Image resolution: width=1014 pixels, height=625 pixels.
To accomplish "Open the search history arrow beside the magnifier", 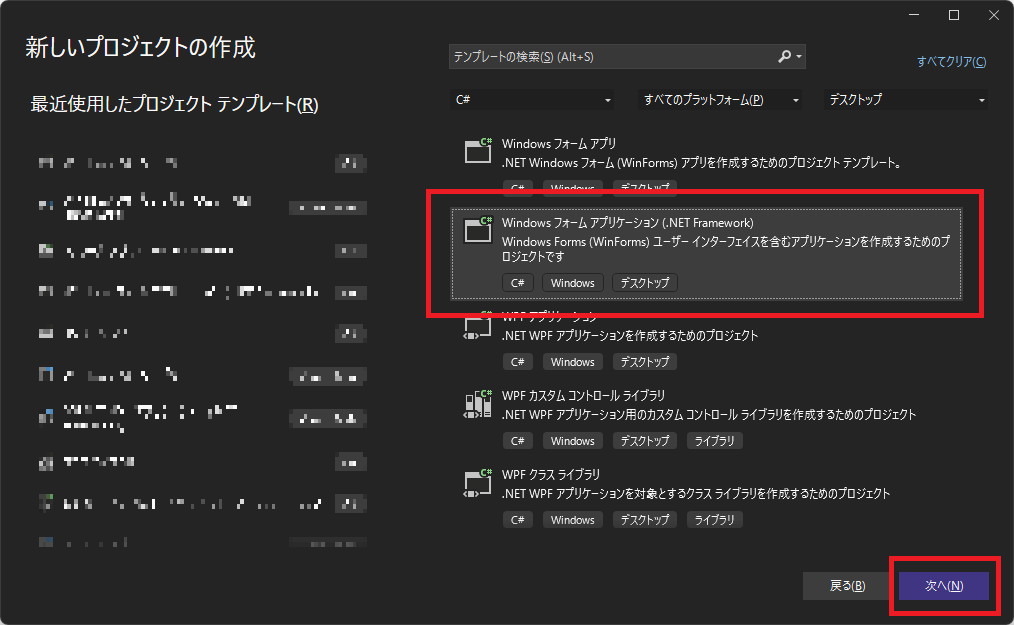I will (799, 57).
